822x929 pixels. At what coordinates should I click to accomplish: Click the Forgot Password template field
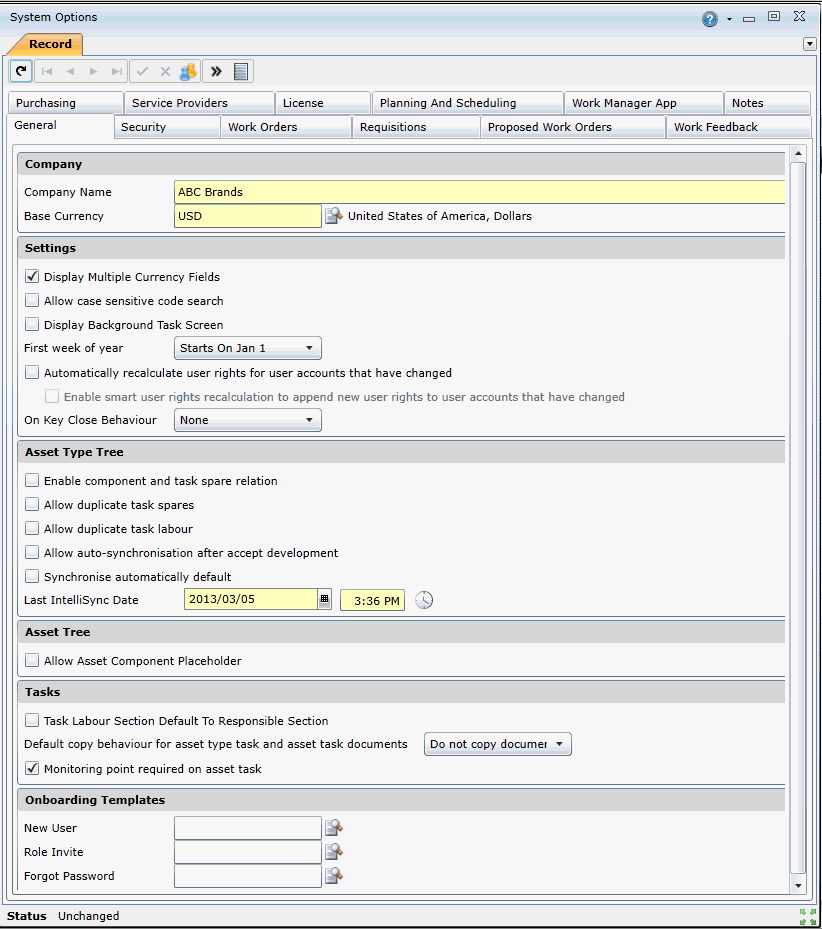(248, 876)
